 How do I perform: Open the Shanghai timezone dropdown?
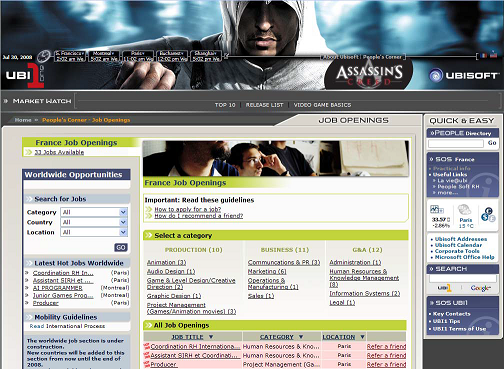[x=206, y=53]
